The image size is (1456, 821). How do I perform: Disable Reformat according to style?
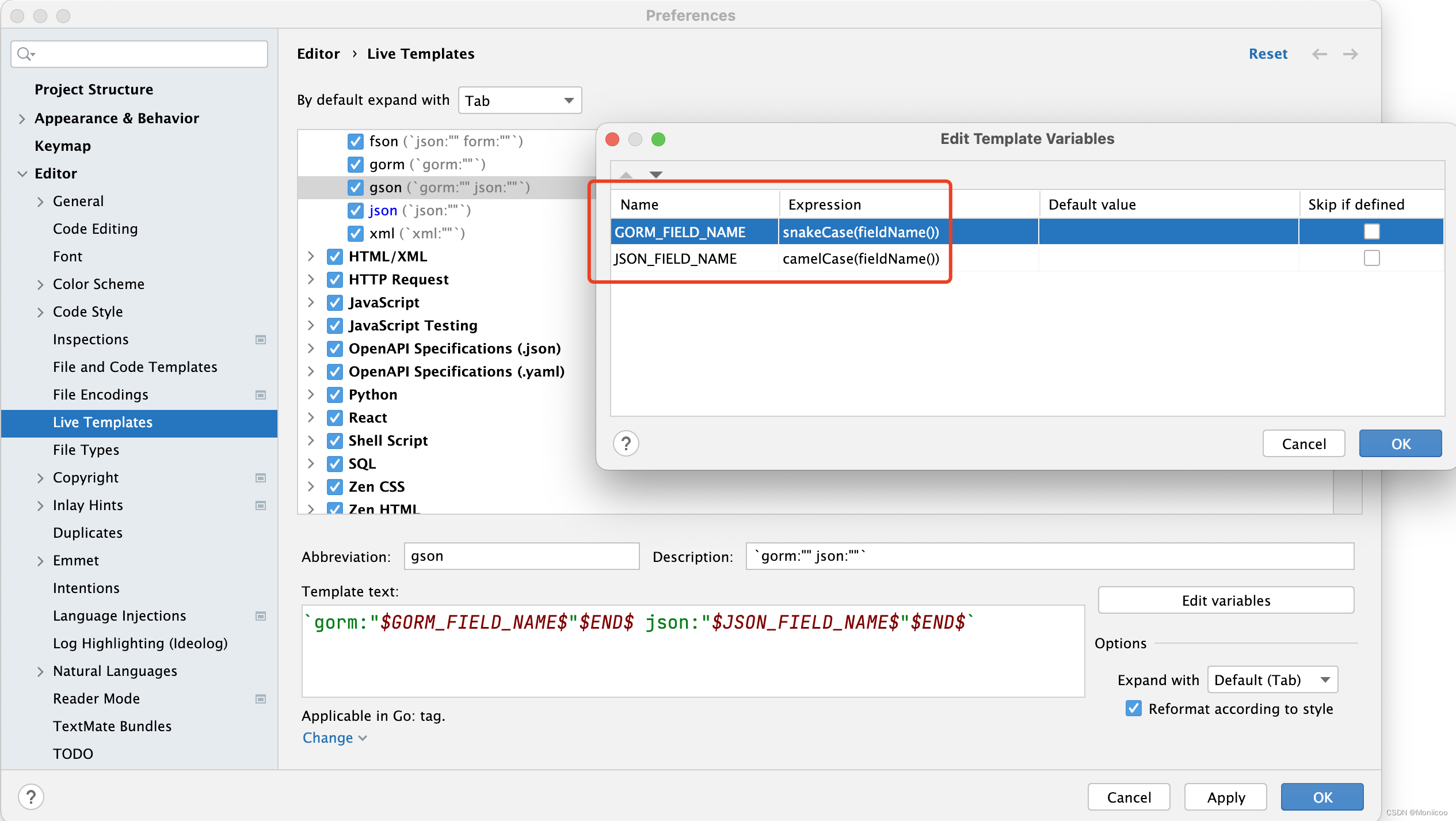point(1133,709)
